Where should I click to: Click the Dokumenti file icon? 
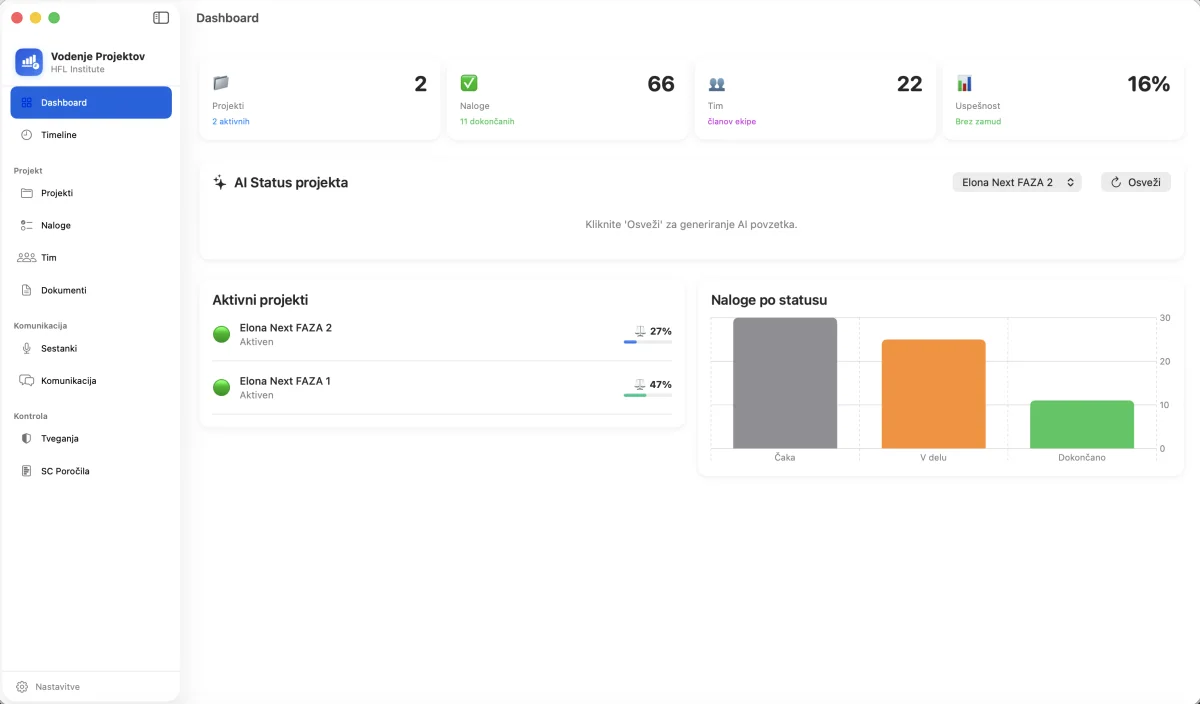(x=26, y=290)
